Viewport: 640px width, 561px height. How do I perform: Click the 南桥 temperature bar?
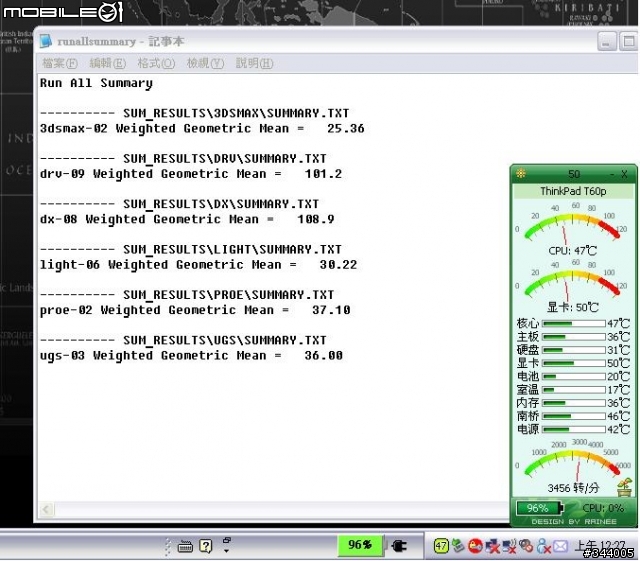click(573, 416)
